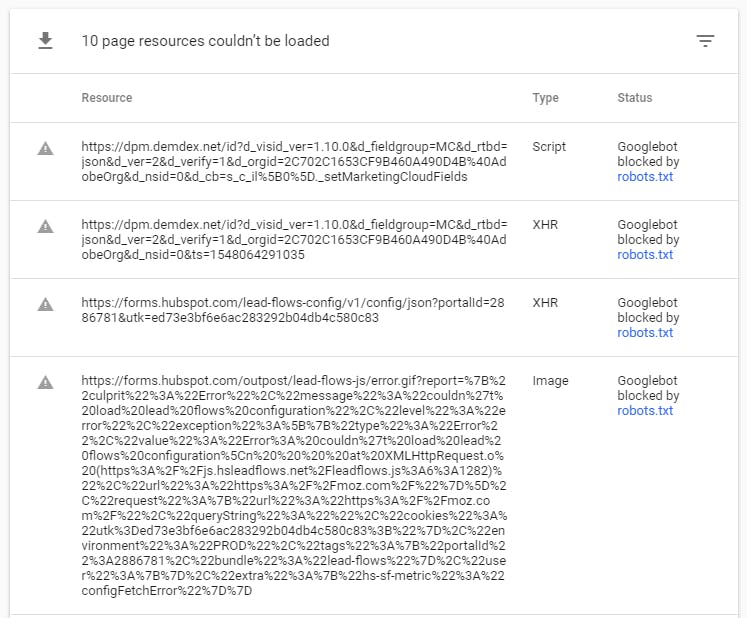Click the download icon beside the resources heading
Image resolution: width=747 pixels, height=618 pixels.
click(45, 41)
